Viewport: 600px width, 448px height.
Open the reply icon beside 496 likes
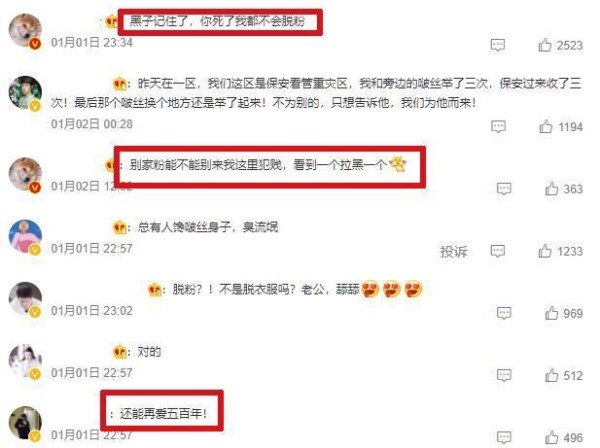(x=504, y=437)
